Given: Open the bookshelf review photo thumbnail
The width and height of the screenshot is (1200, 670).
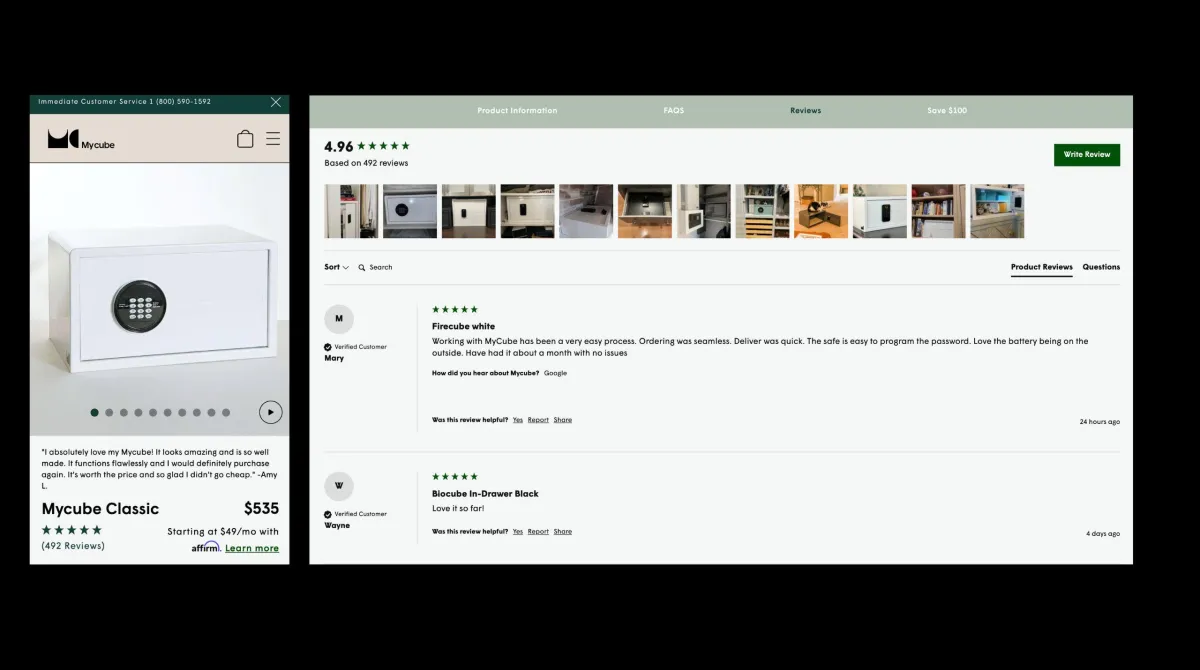Looking at the screenshot, I should (938, 211).
